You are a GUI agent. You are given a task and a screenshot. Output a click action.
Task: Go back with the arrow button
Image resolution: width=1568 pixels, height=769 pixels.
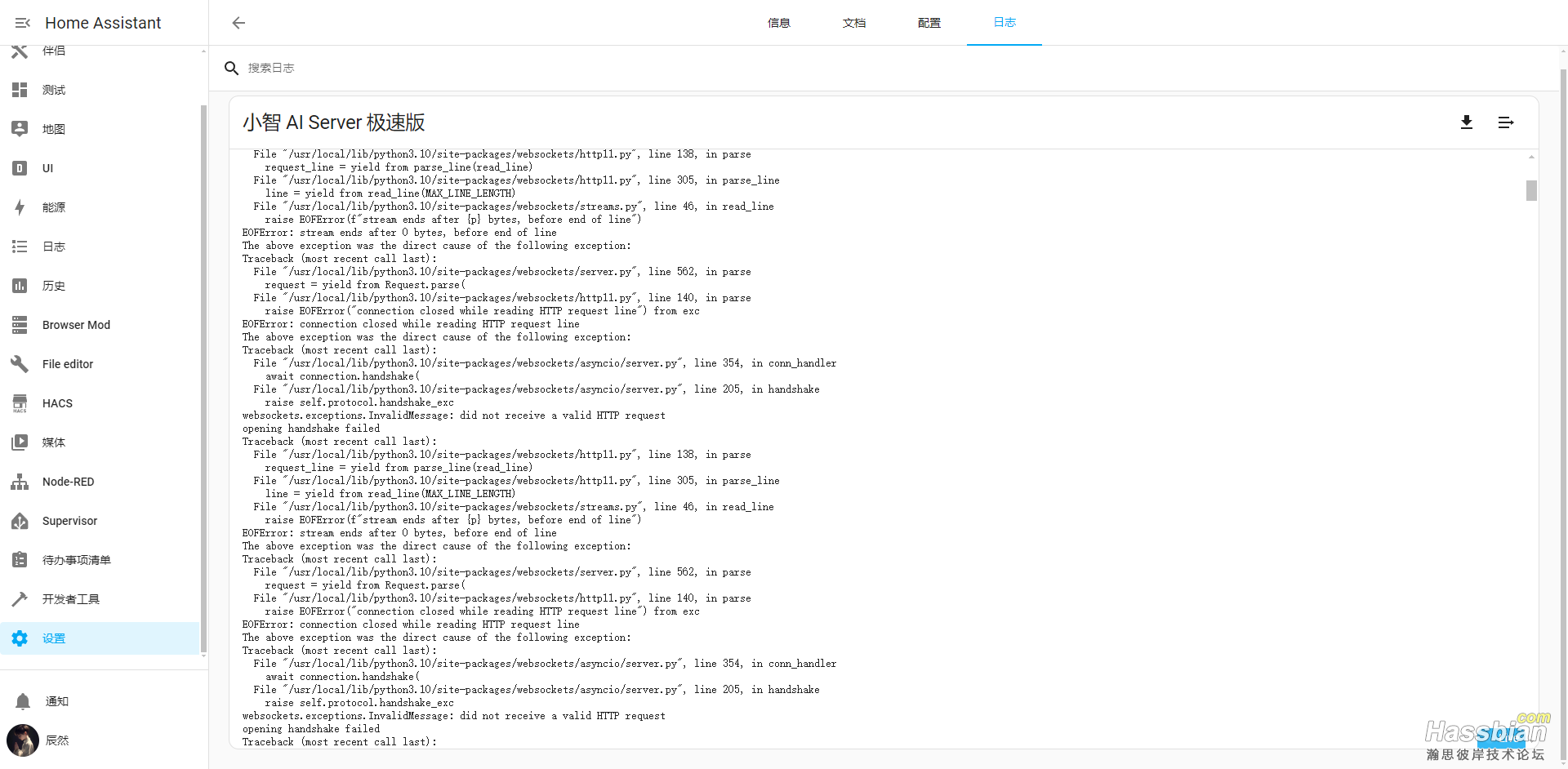[x=238, y=23]
